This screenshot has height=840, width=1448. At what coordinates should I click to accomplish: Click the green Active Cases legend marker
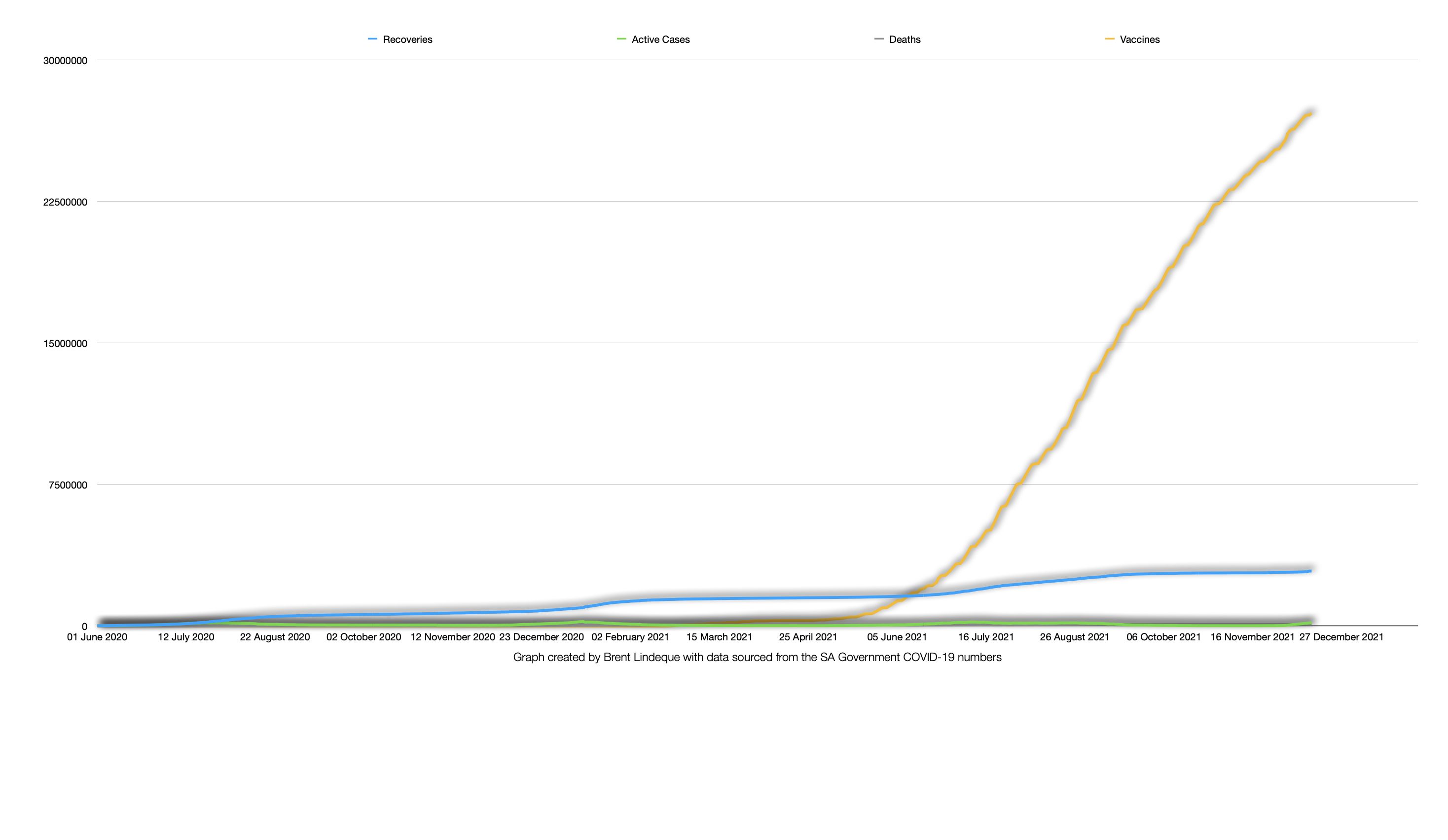[621, 39]
